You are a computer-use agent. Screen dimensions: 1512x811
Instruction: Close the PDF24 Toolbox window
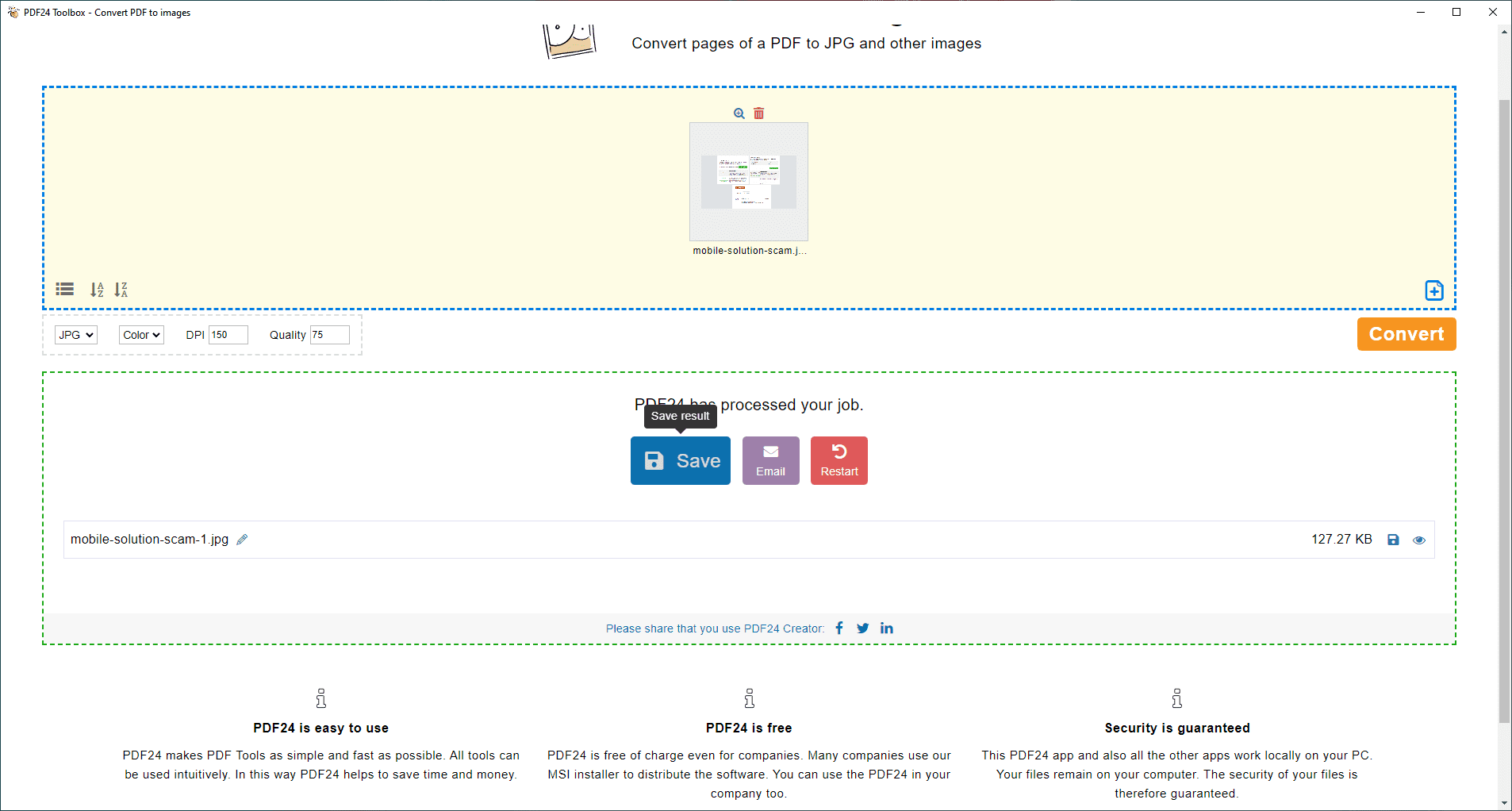point(1493,12)
